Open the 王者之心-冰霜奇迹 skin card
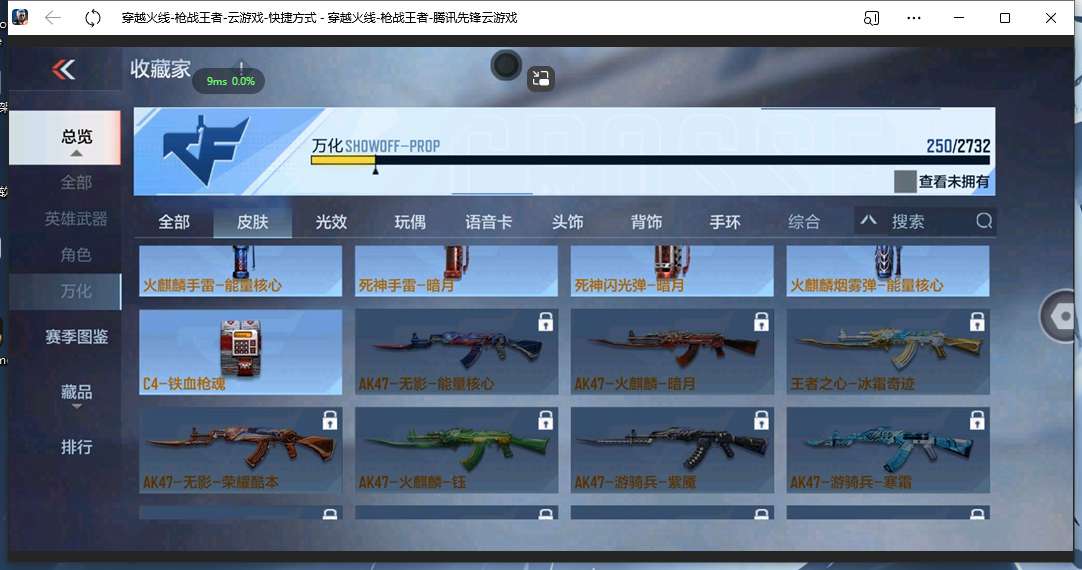The image size is (1082, 570). coord(888,352)
